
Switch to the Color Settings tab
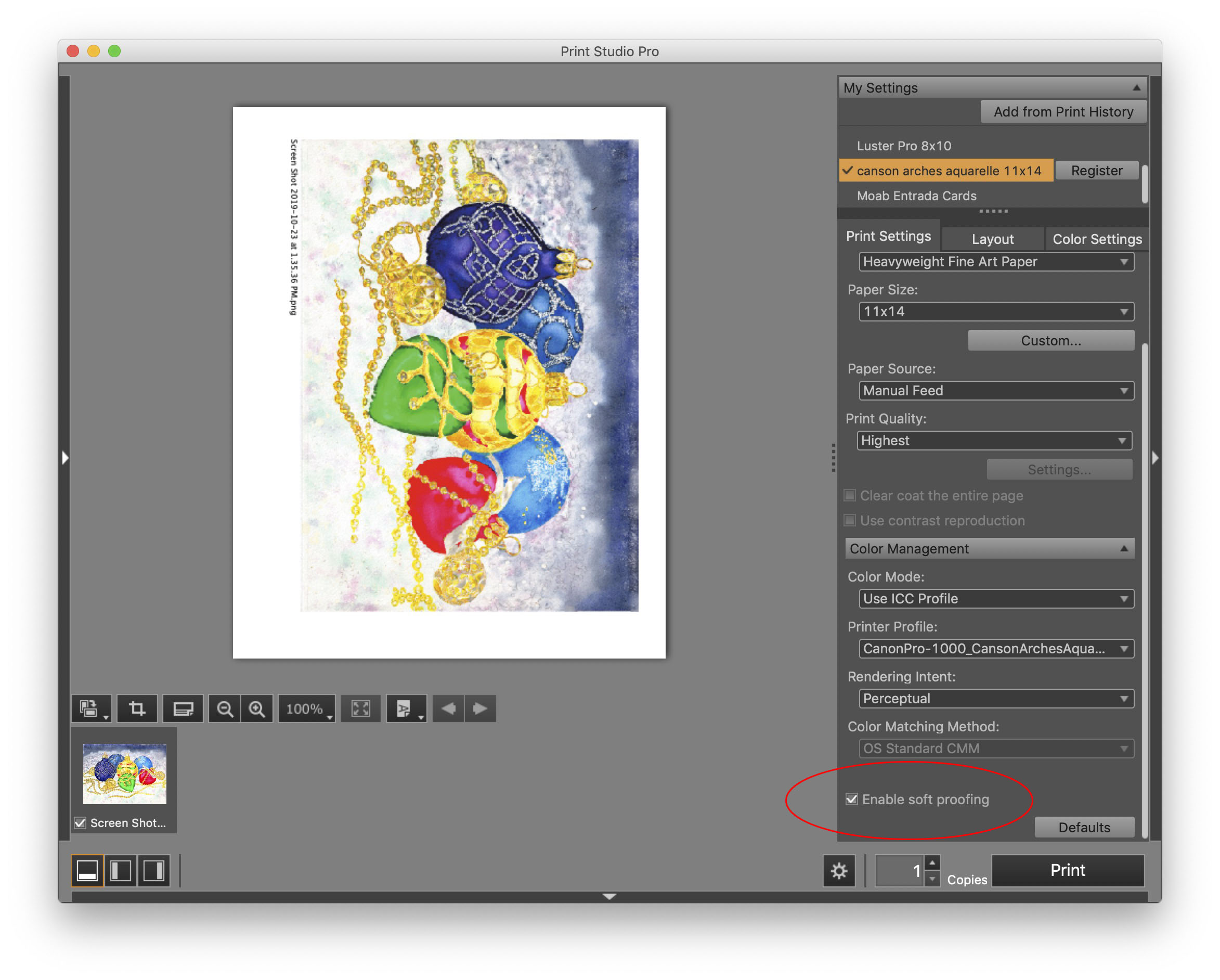coord(1097,238)
